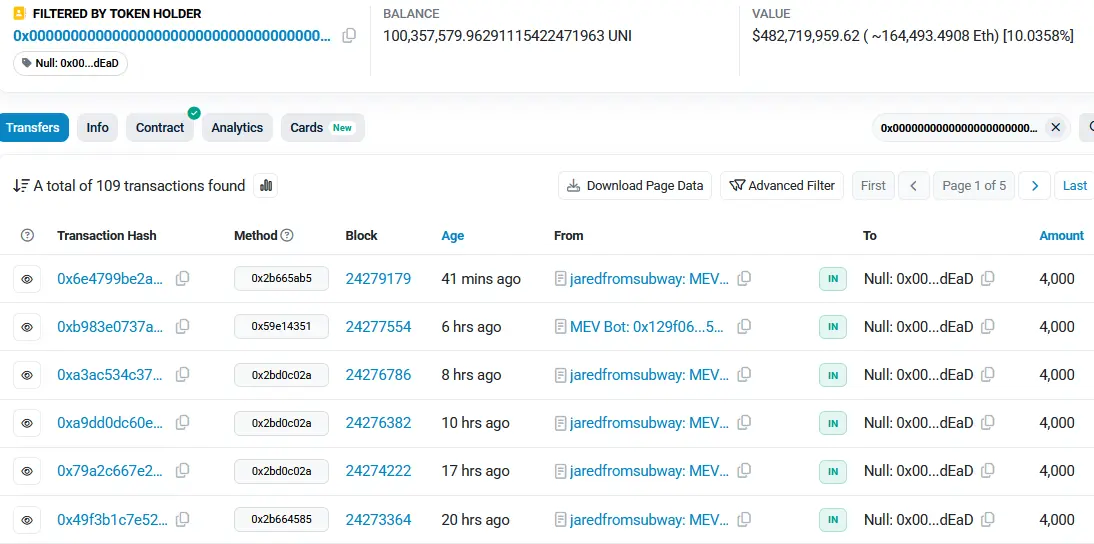The height and width of the screenshot is (544, 1094).
Task: Open transaction hash 0x79a2c667e2...
Action: 110,471
